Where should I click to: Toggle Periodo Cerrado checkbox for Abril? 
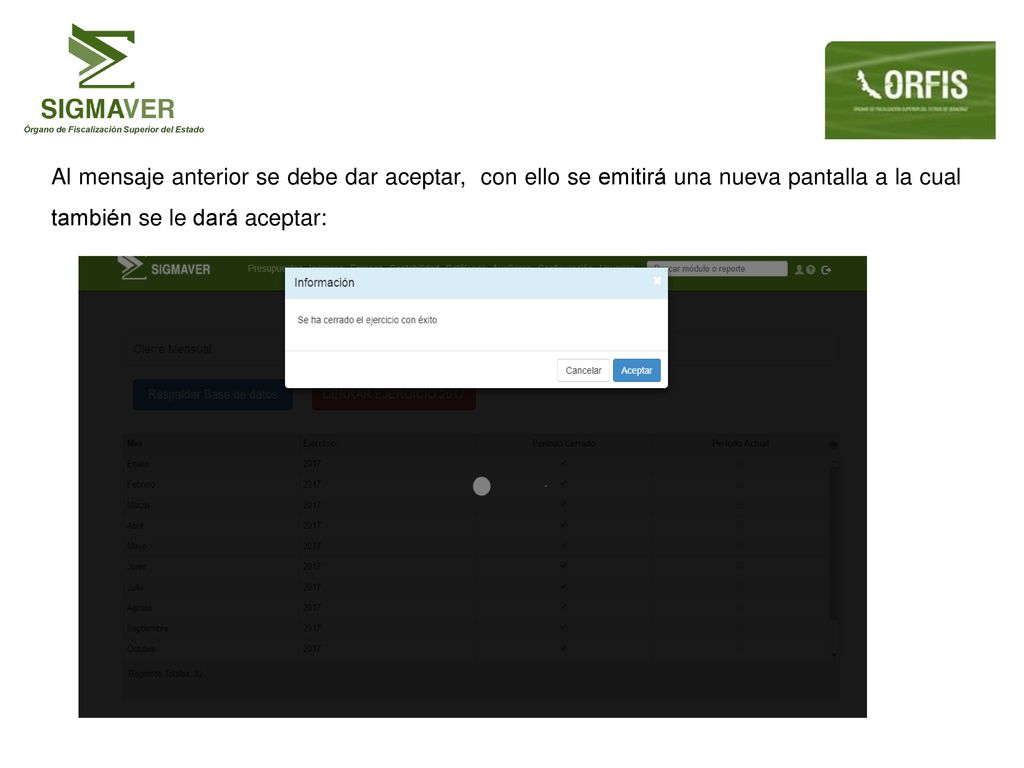pos(564,525)
